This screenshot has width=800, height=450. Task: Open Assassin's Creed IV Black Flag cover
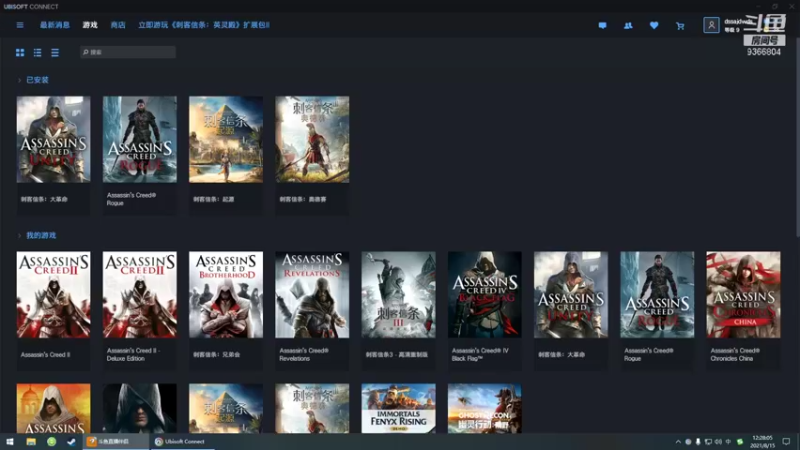(x=485, y=294)
